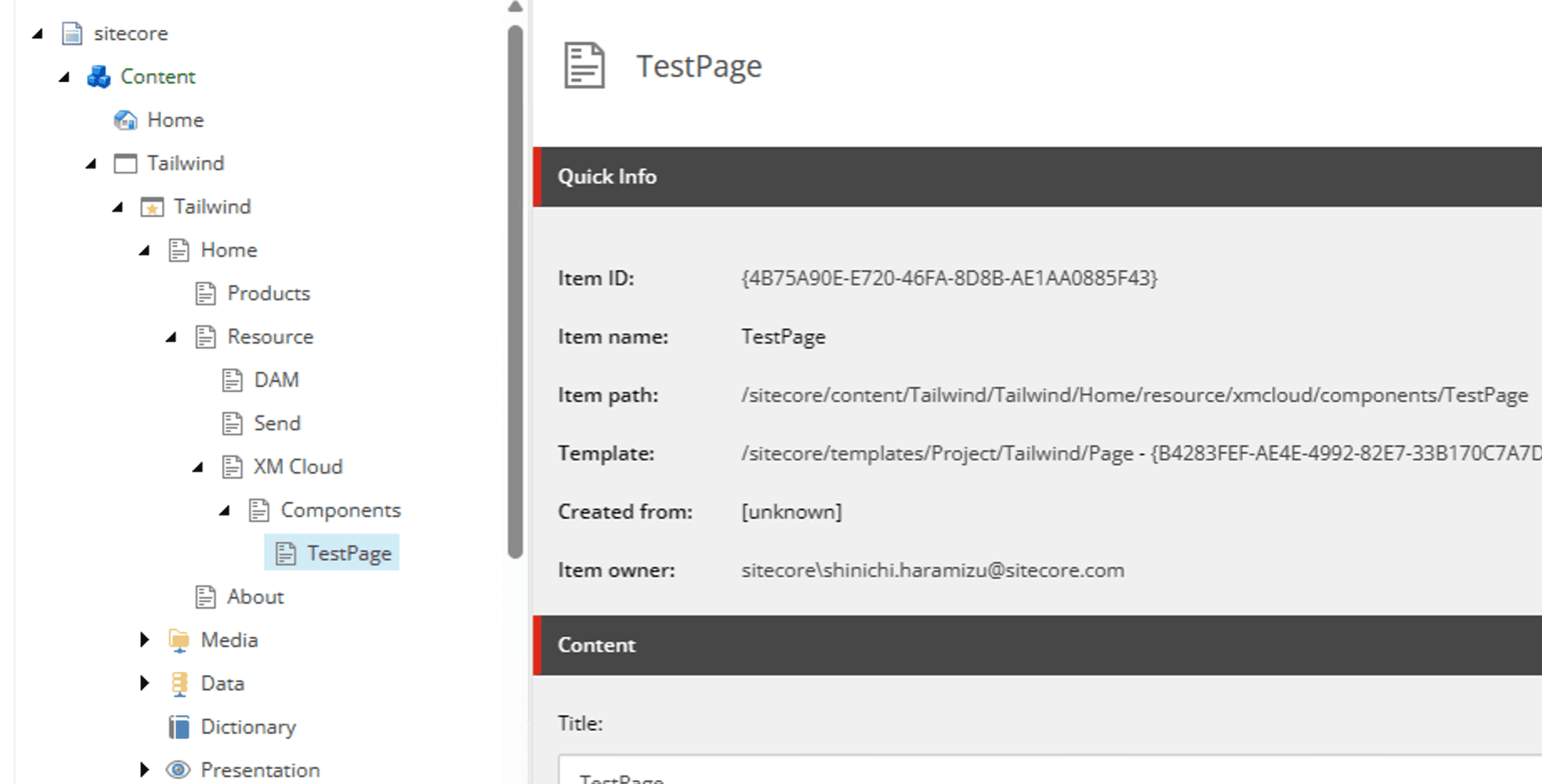Select the Products item in tree
Image resolution: width=1542 pixels, height=784 pixels.
coord(268,294)
